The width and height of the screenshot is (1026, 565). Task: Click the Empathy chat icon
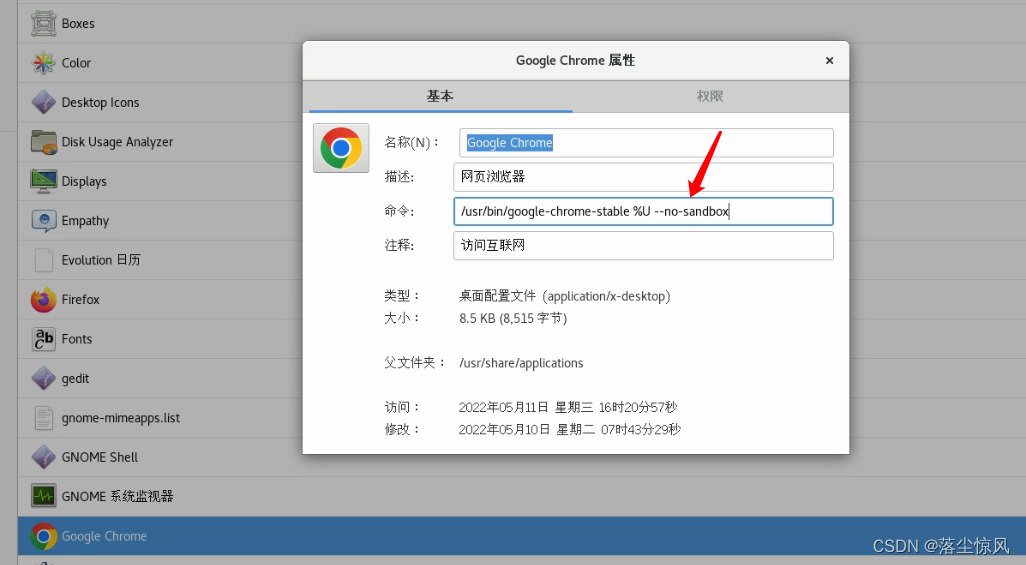pyautogui.click(x=43, y=221)
